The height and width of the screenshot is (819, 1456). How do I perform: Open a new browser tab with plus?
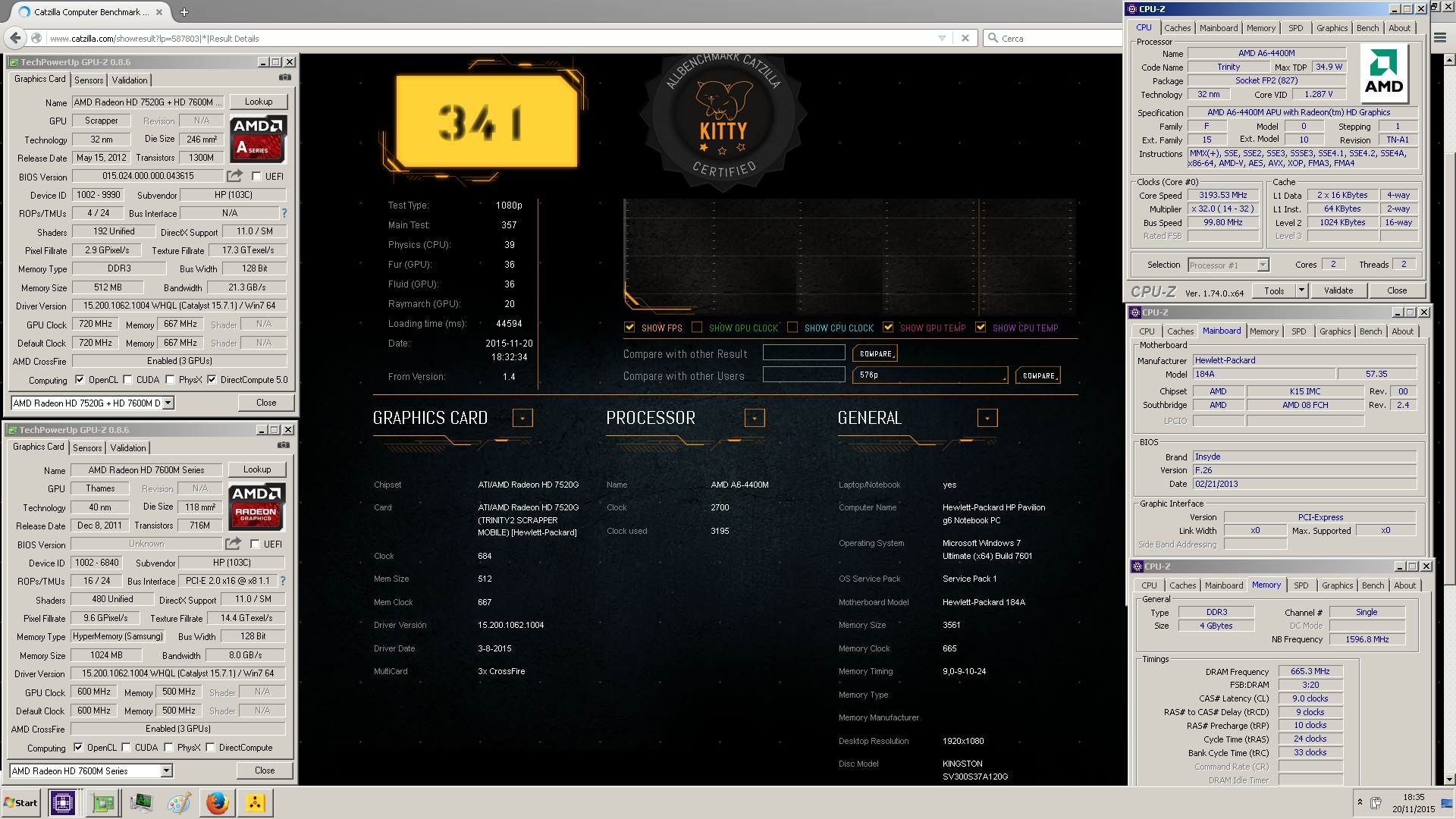pos(184,12)
